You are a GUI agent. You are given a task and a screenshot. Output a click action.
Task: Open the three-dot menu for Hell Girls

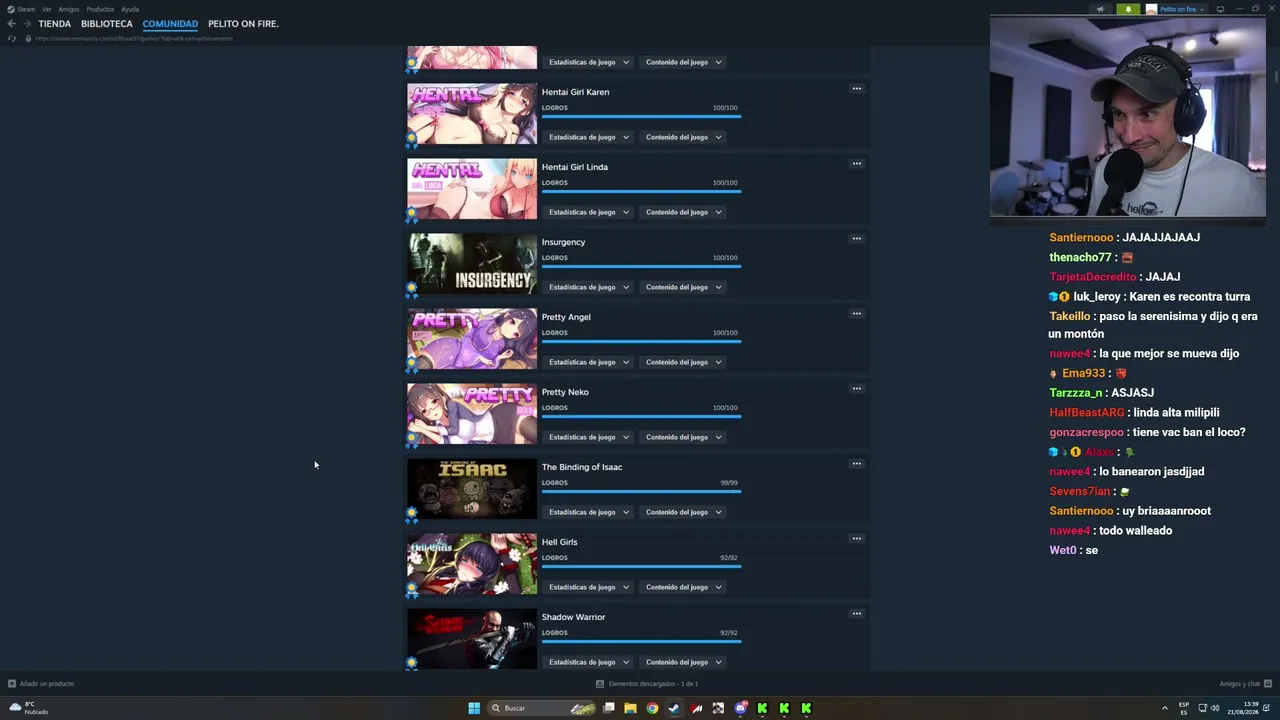(x=856, y=539)
